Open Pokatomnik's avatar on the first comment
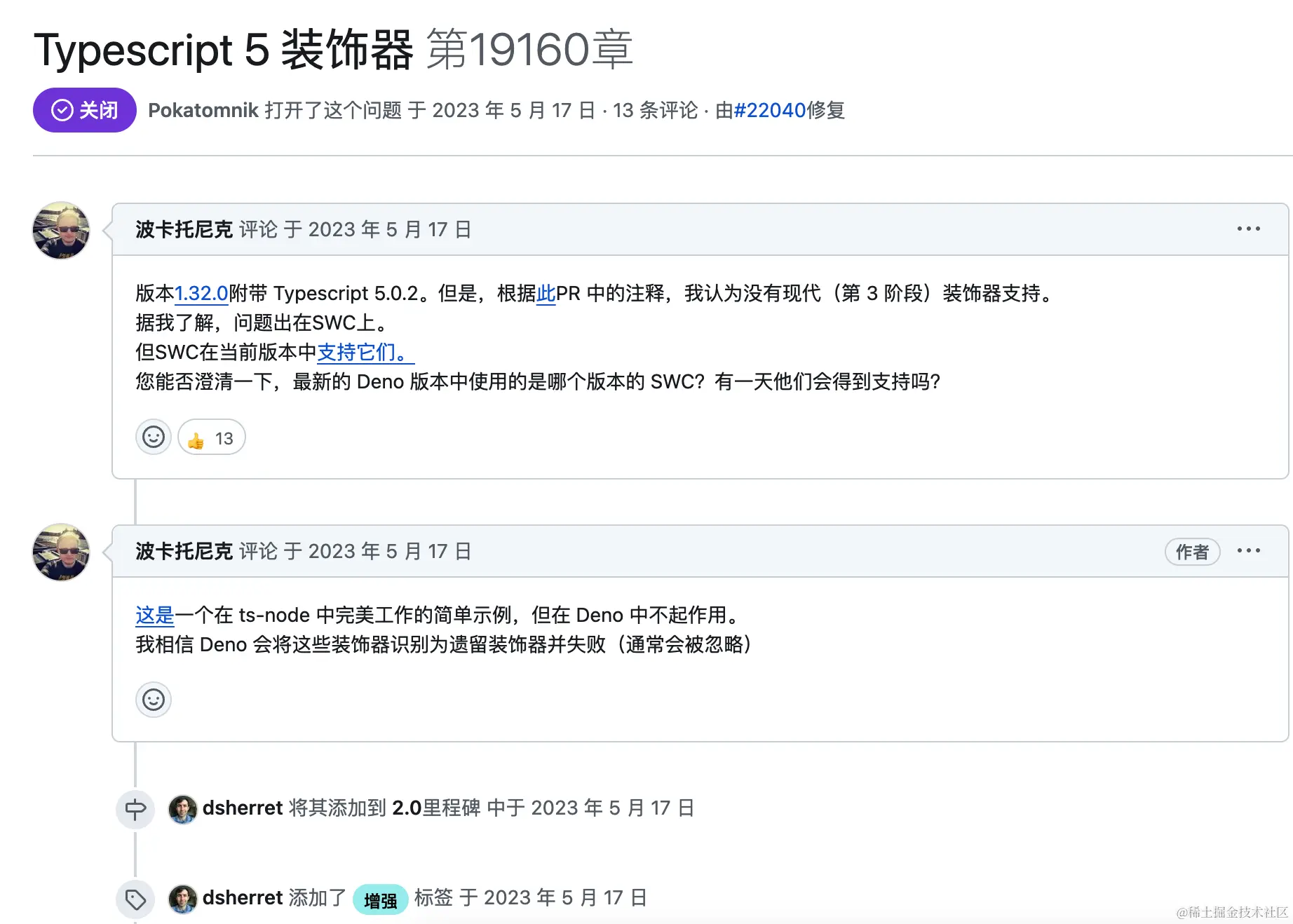The height and width of the screenshot is (924, 1293). click(61, 231)
